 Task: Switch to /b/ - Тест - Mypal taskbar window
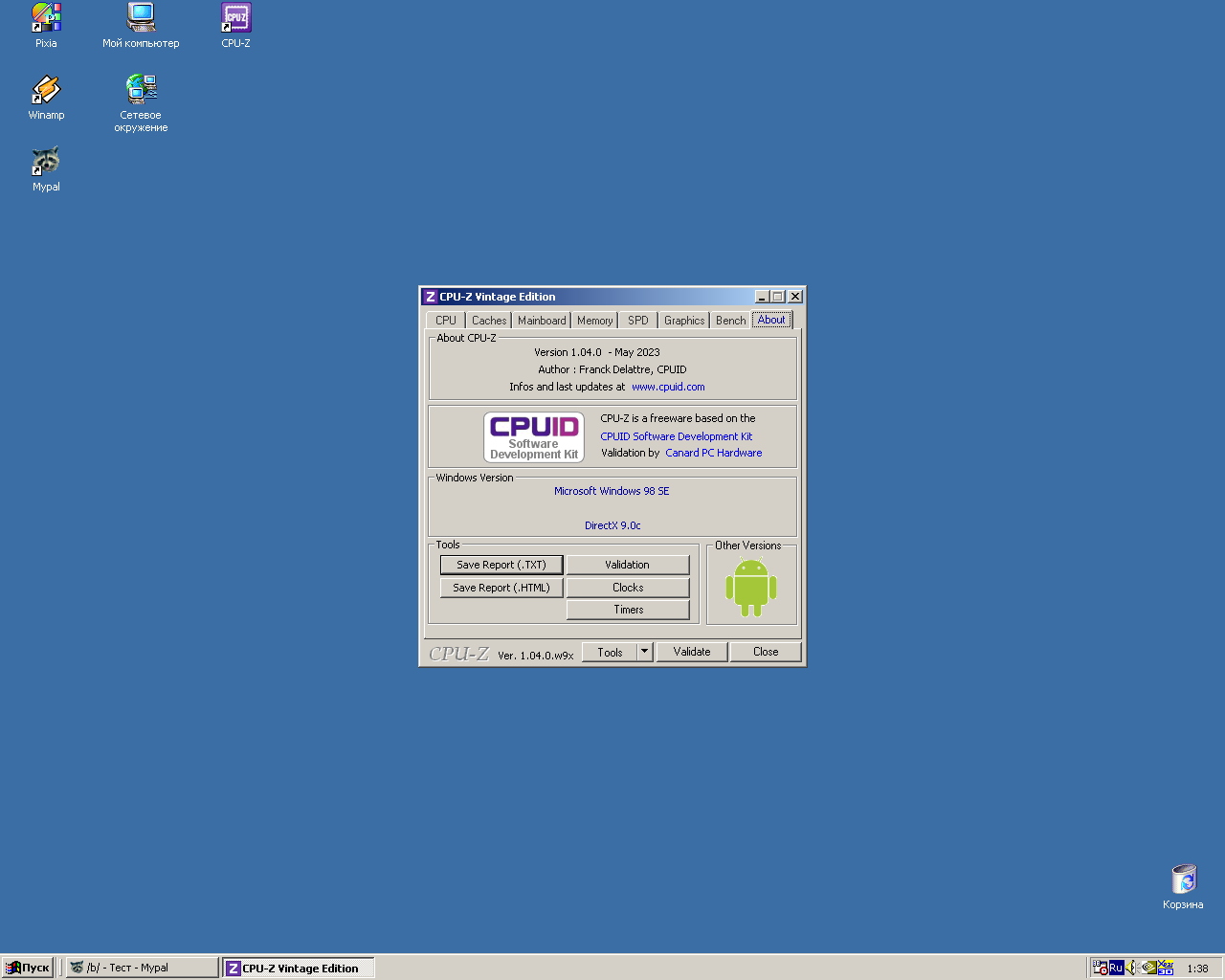coord(142,968)
